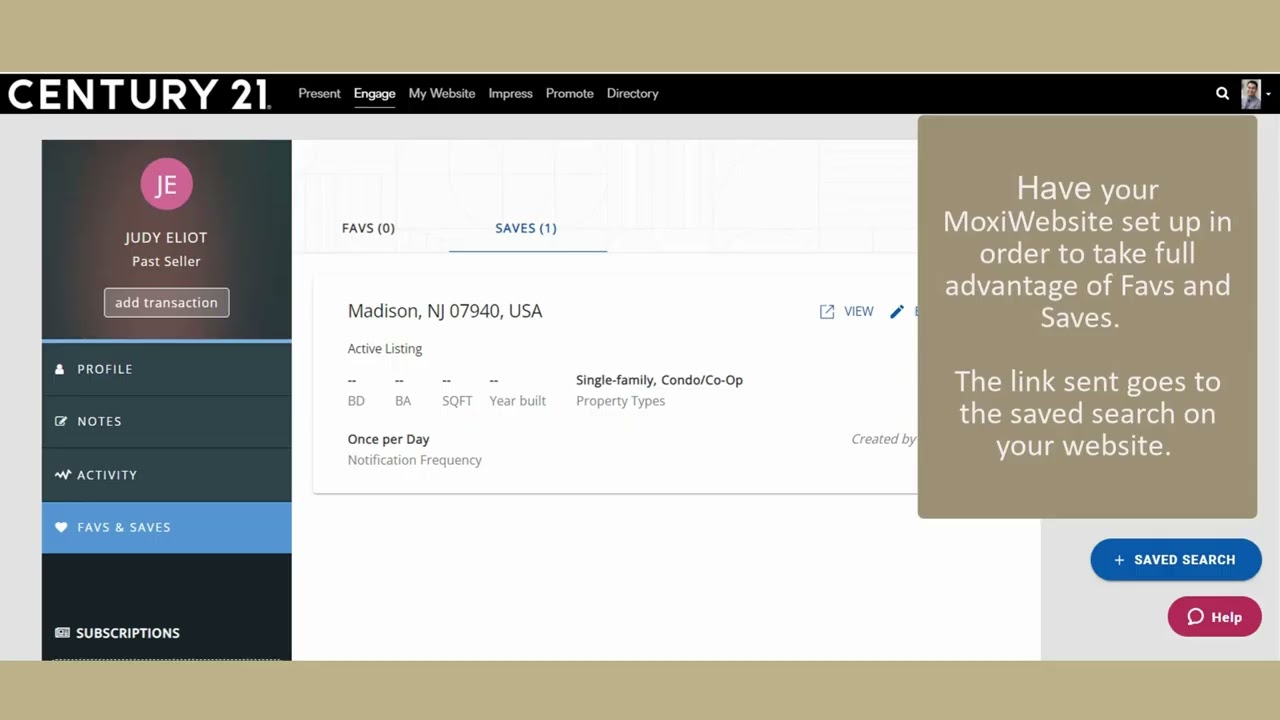Viewport: 1280px width, 720px height.
Task: Select Favs & Saves in sidebar
Action: coord(166,527)
